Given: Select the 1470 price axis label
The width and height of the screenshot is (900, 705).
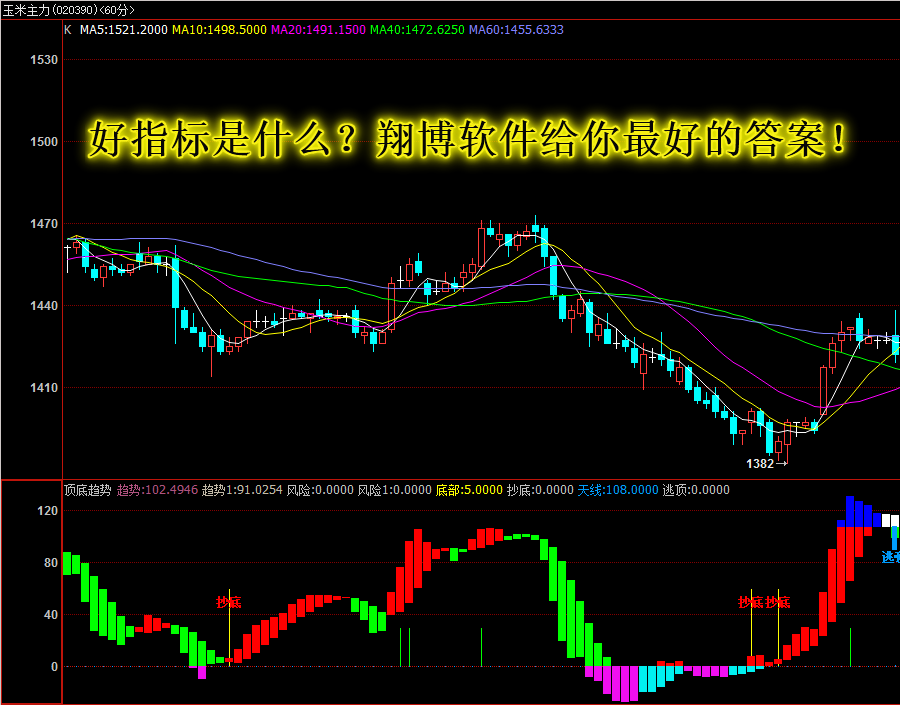Looking at the screenshot, I should tap(44, 224).
